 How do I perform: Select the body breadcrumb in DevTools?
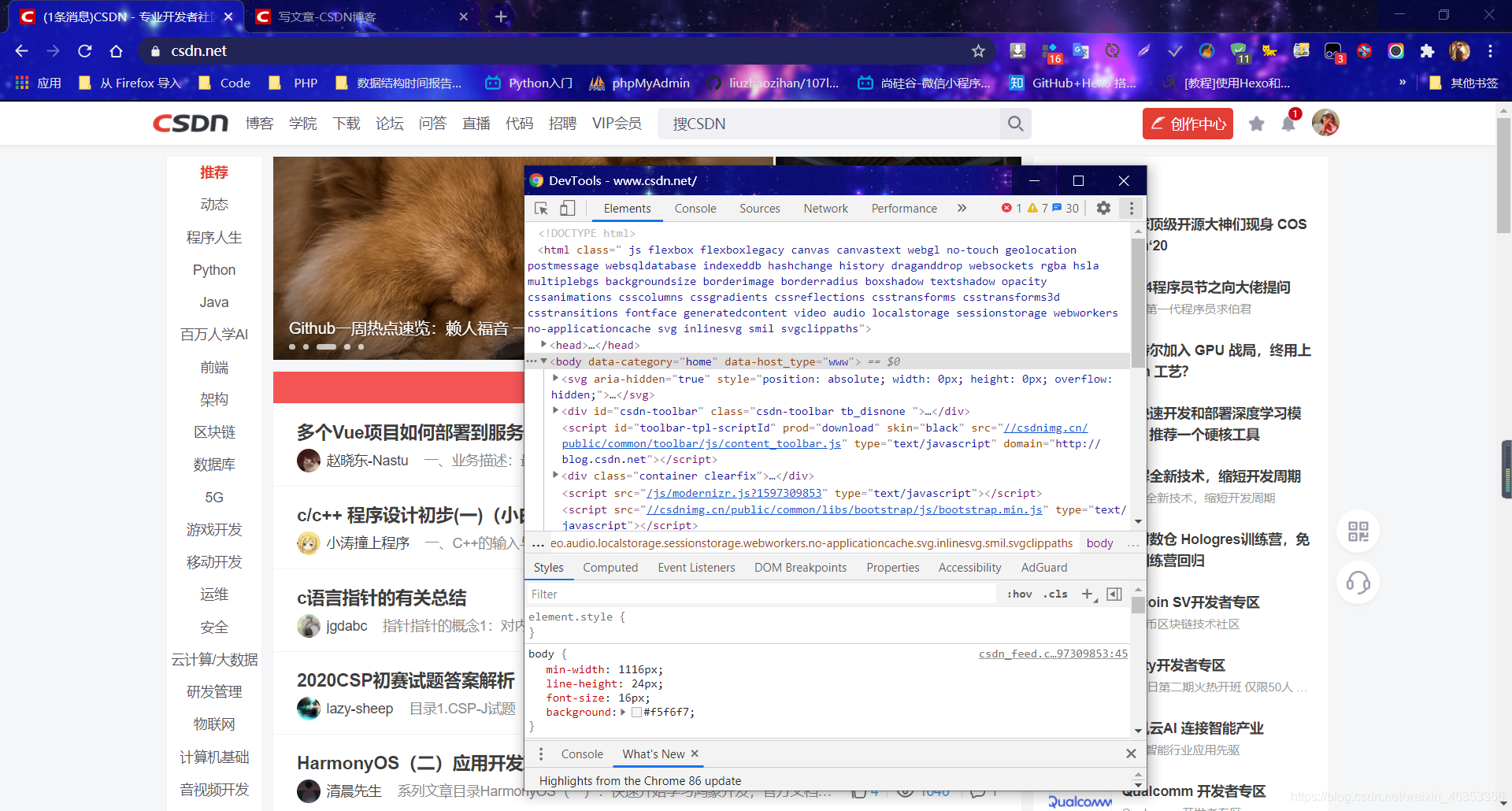(x=1099, y=543)
